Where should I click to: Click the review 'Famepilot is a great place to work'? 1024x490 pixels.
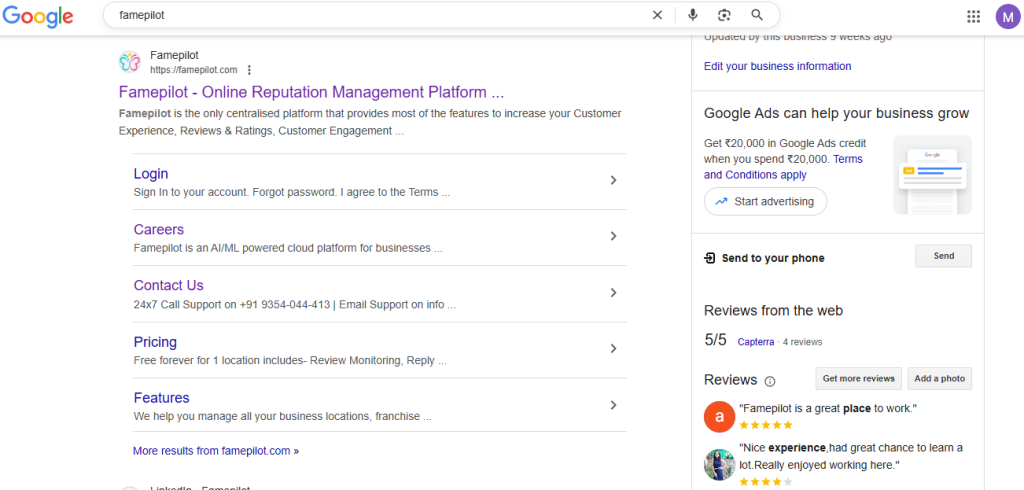pyautogui.click(x=828, y=408)
